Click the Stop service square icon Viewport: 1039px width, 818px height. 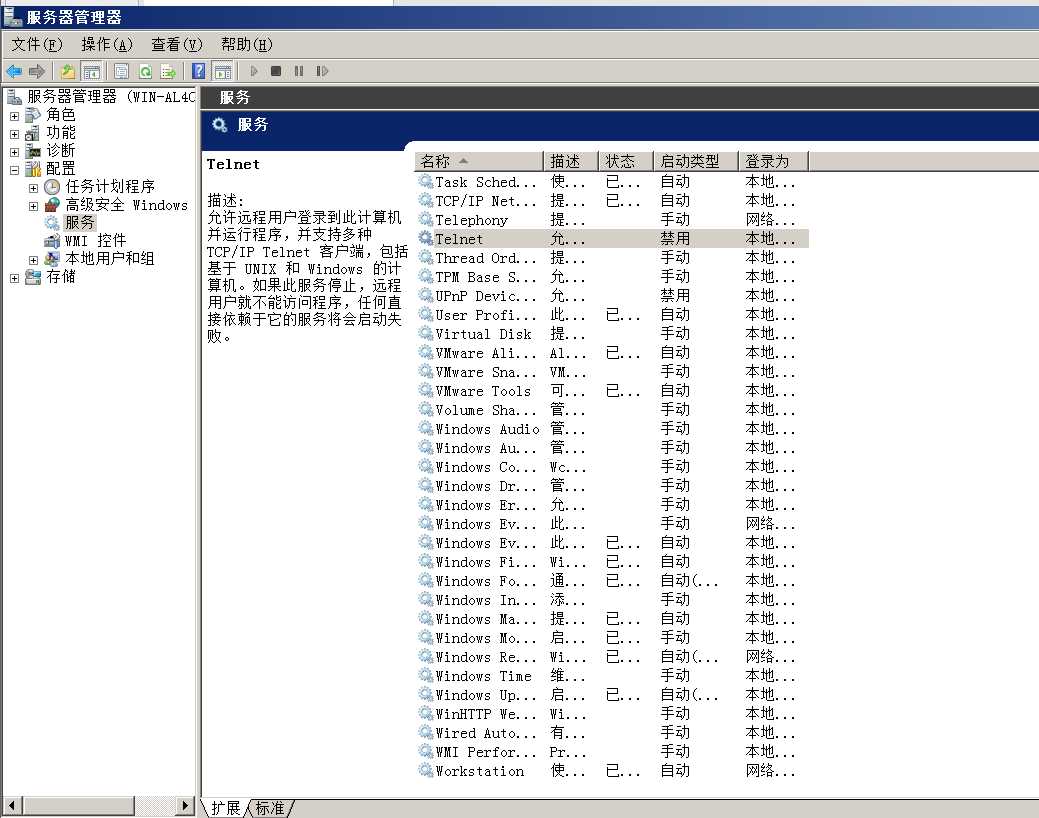[276, 71]
